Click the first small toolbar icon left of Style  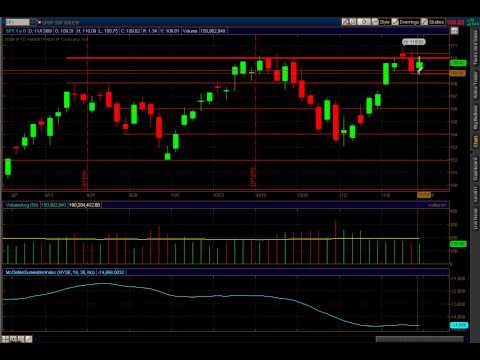[345, 22]
